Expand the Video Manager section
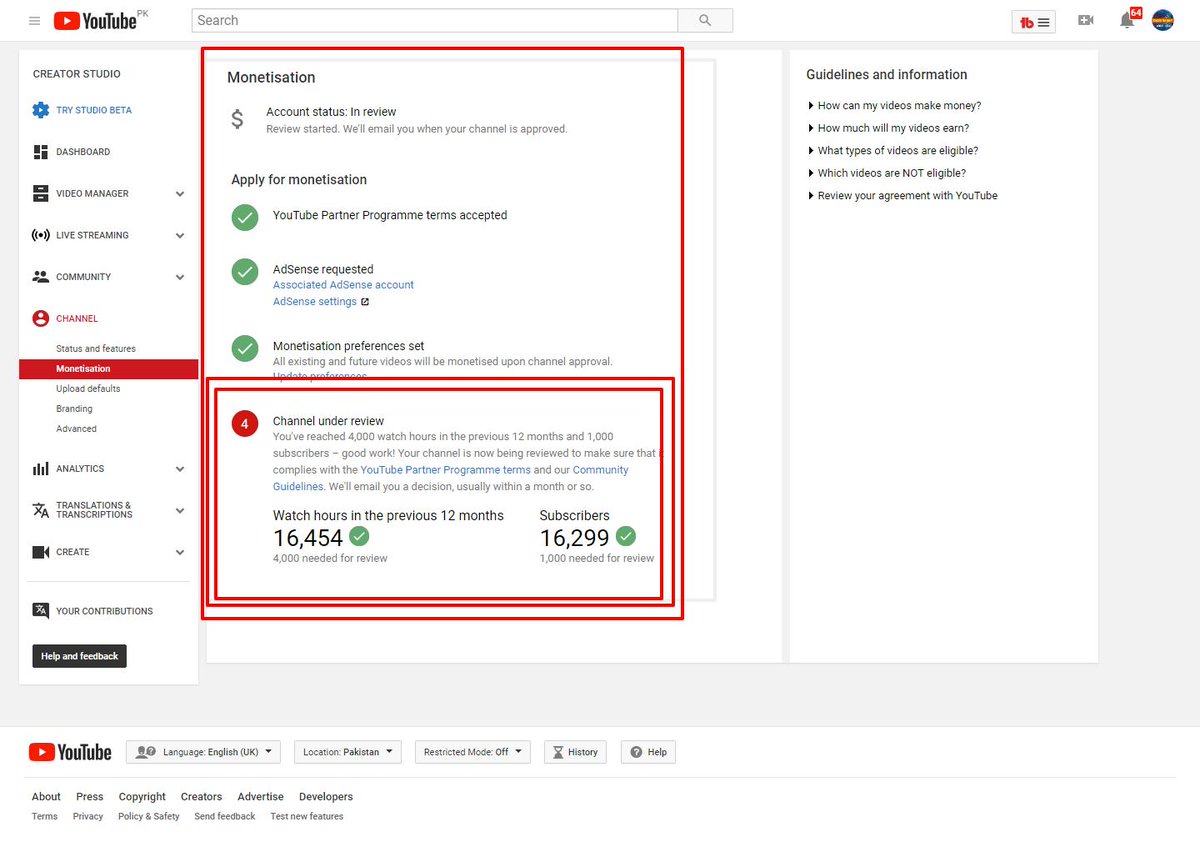 click(x=180, y=194)
